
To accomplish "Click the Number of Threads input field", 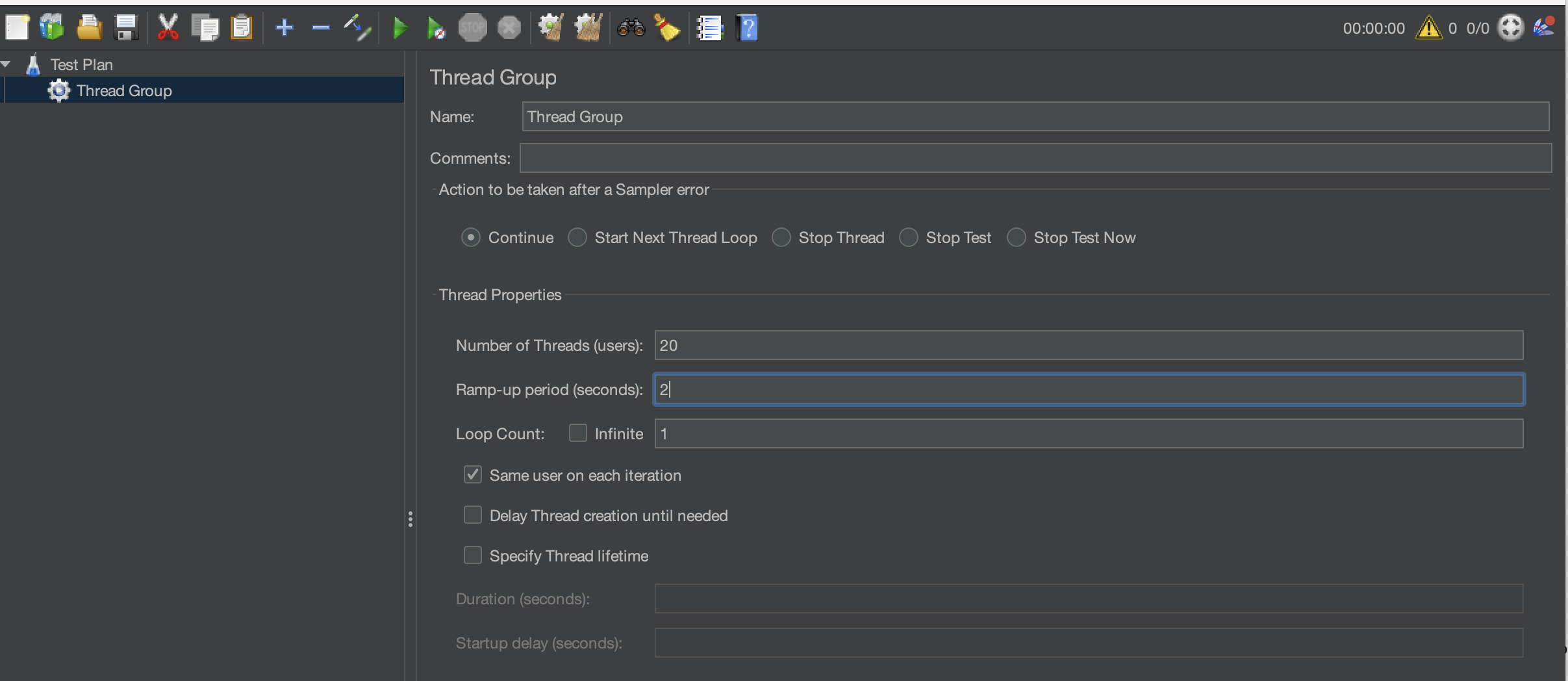I will coord(1088,345).
